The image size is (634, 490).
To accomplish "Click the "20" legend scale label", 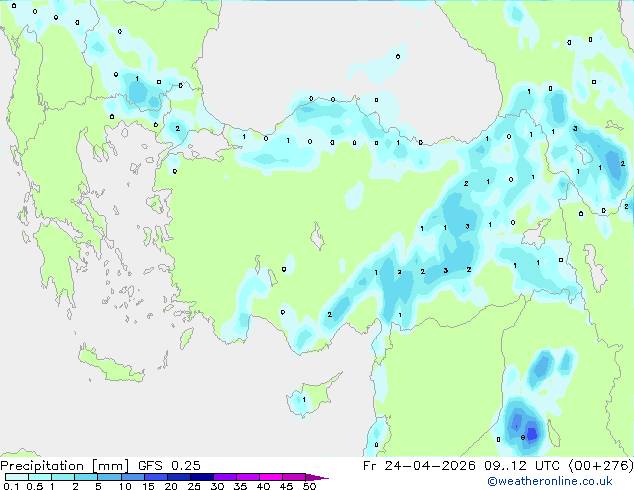I will 171,486.
